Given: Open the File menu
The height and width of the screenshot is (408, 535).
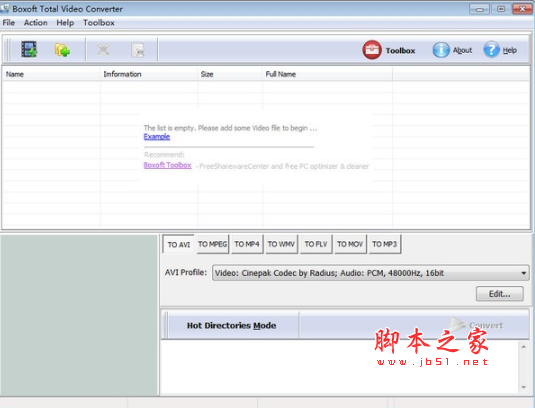Looking at the screenshot, I should (x=9, y=23).
